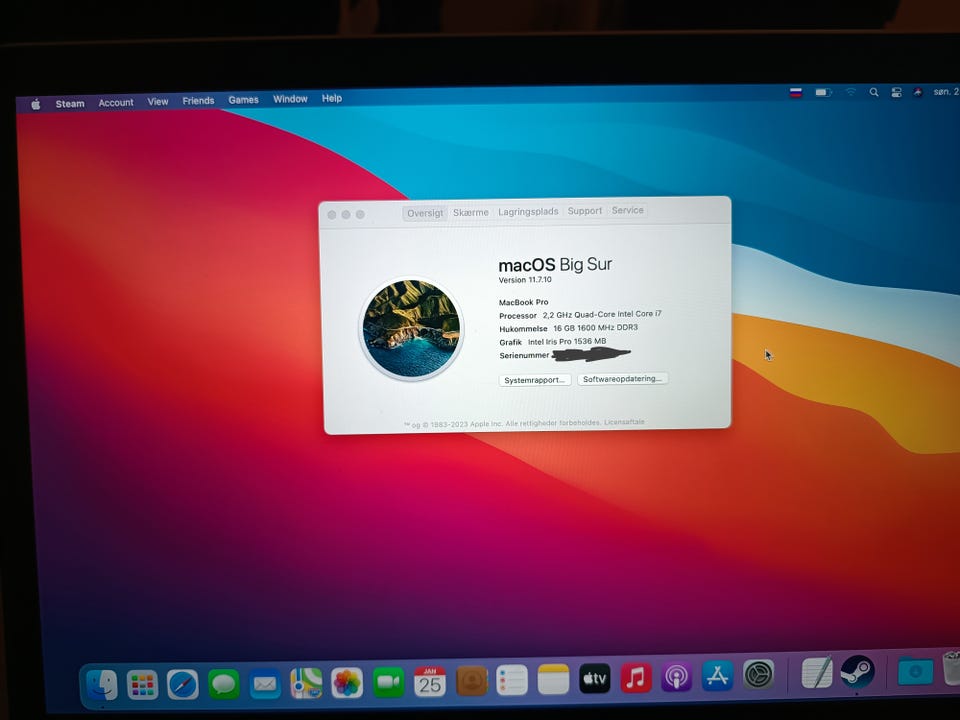Click the Serienummer label

(524, 356)
